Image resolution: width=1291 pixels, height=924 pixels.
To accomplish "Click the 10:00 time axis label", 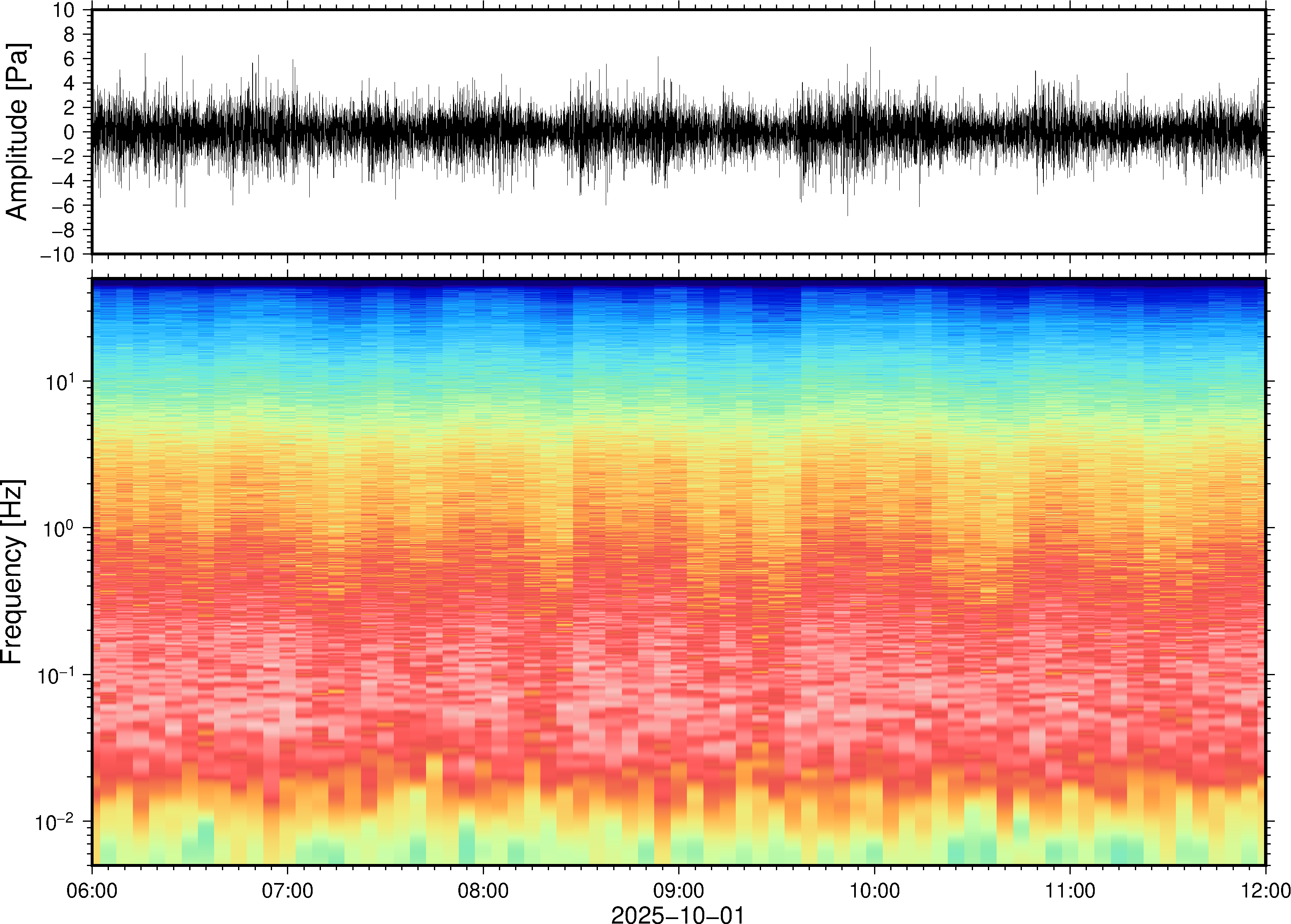I will tap(874, 890).
